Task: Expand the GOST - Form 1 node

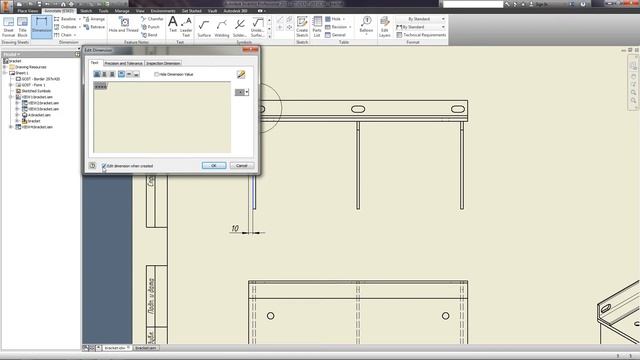Action: [11, 85]
